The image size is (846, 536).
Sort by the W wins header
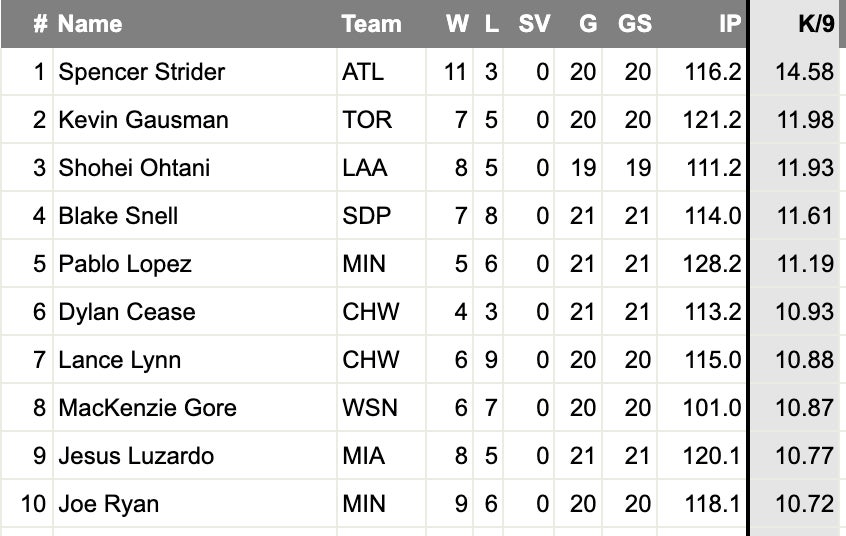[x=457, y=24]
